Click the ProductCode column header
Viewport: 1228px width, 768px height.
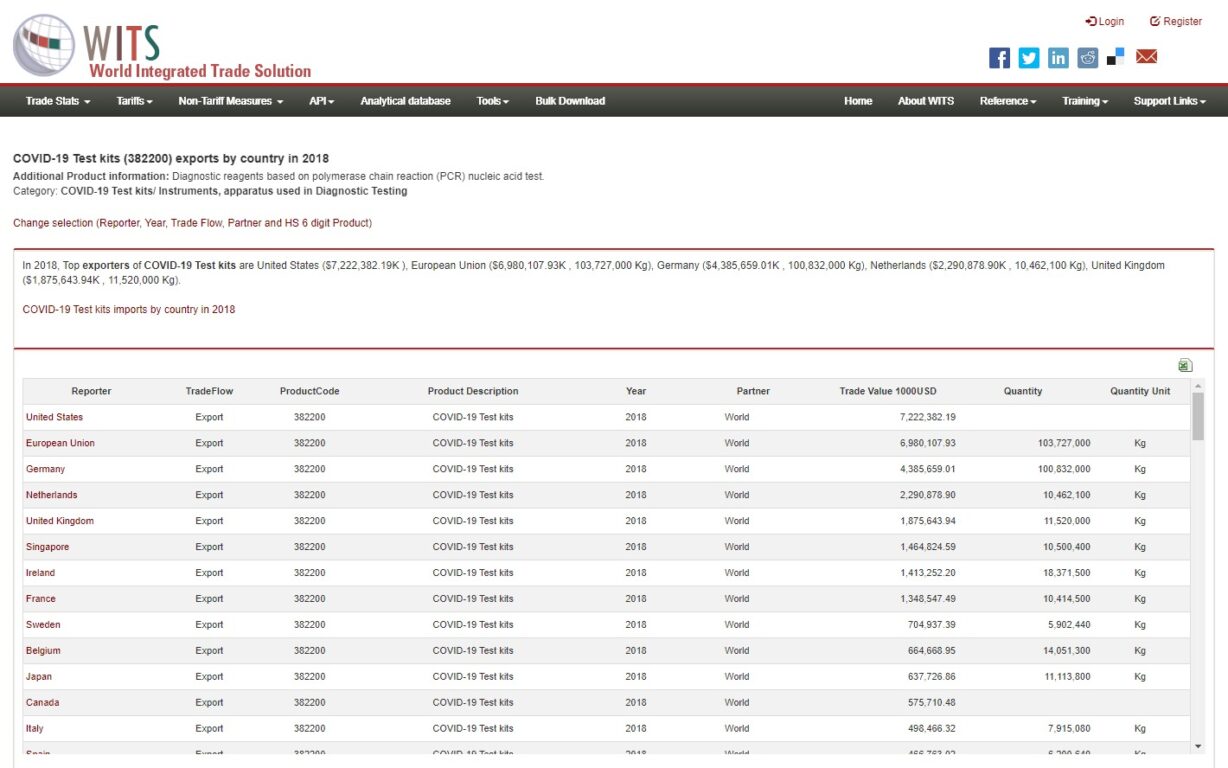point(309,391)
